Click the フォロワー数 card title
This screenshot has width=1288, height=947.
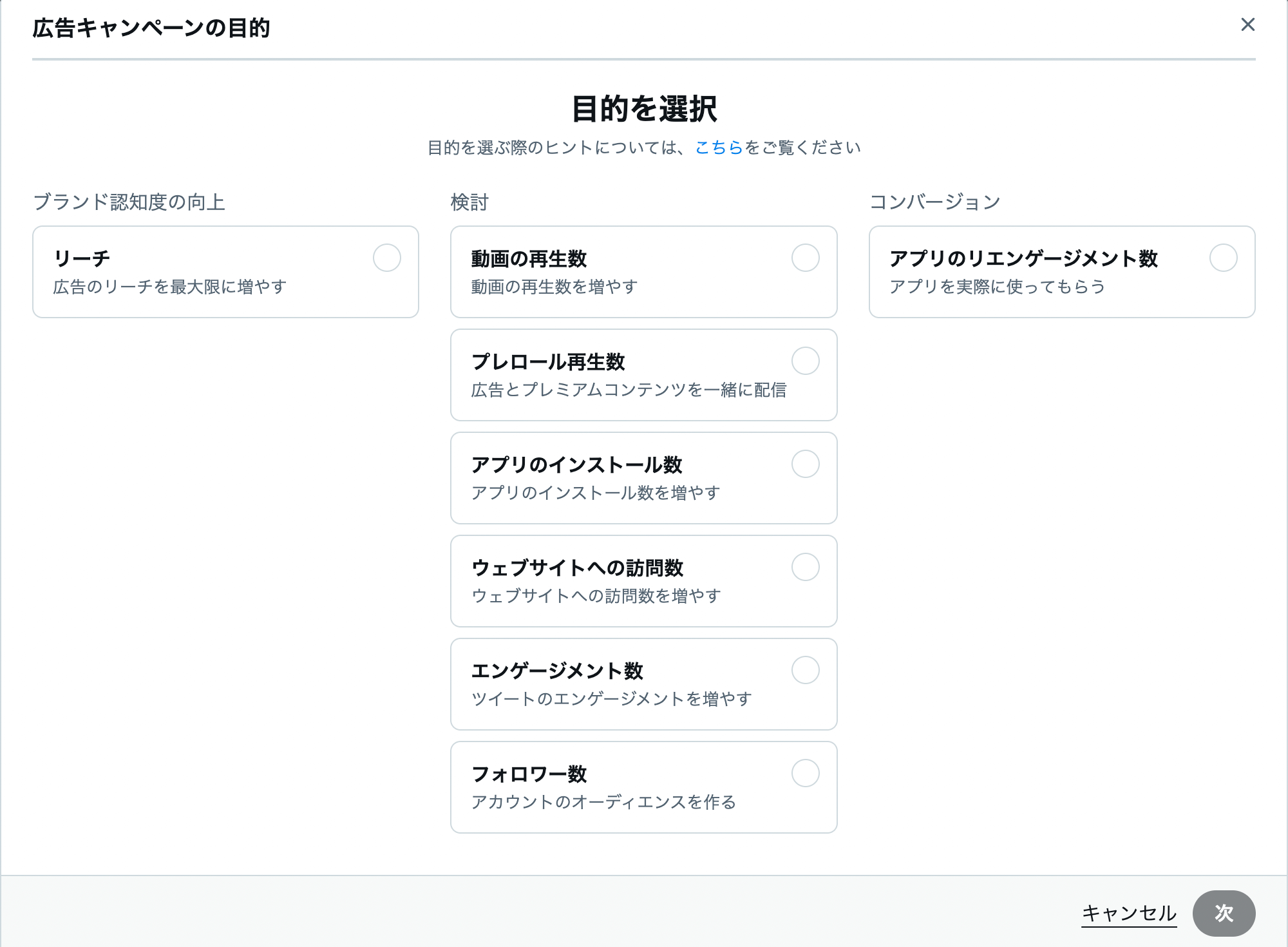pyautogui.click(x=529, y=774)
